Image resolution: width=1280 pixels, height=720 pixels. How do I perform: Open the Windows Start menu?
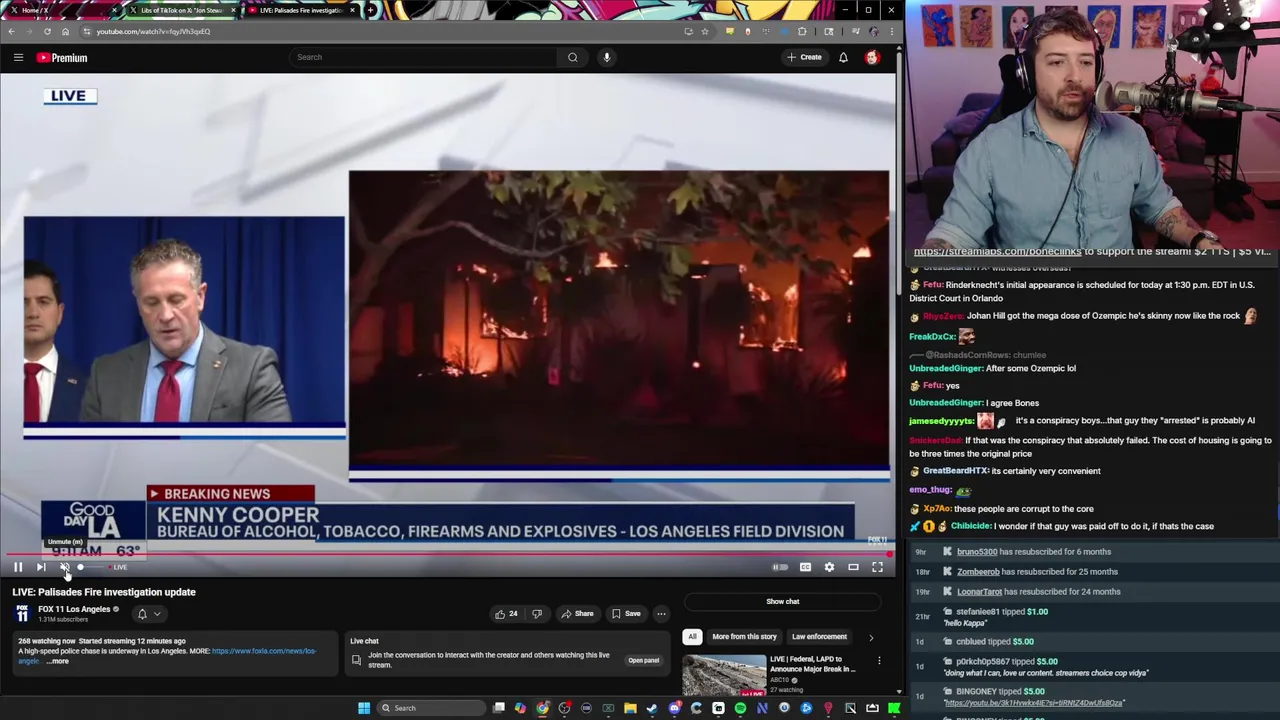(364, 708)
